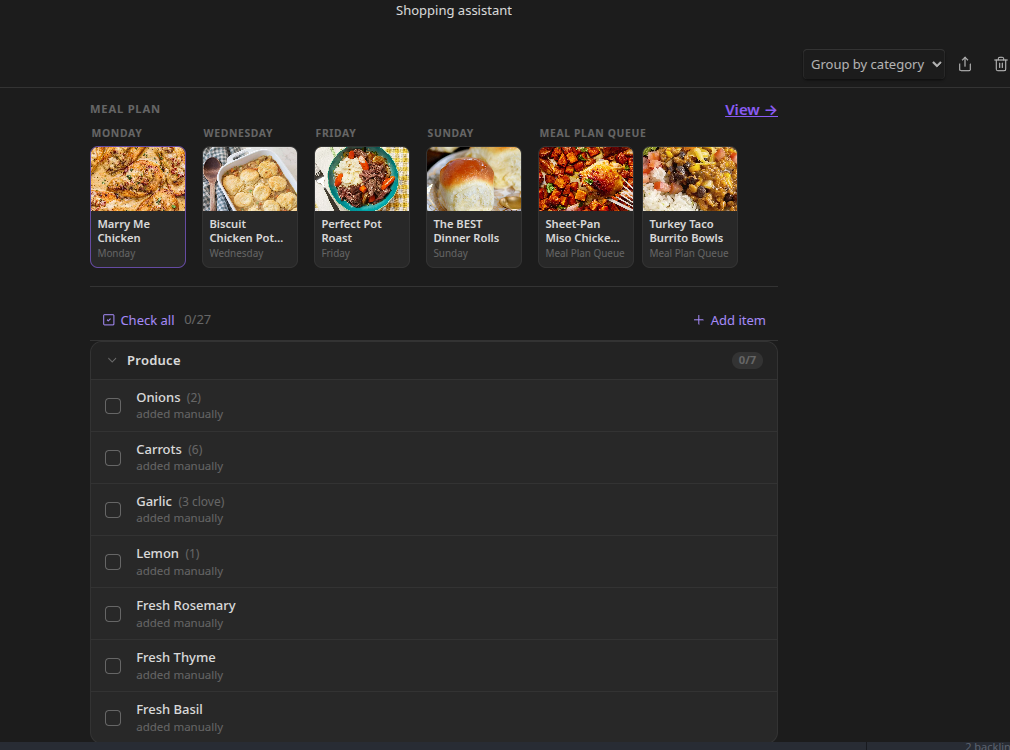Click the Fresh Rosemary item name
Screen dimensions: 1010x750
click(x=186, y=606)
